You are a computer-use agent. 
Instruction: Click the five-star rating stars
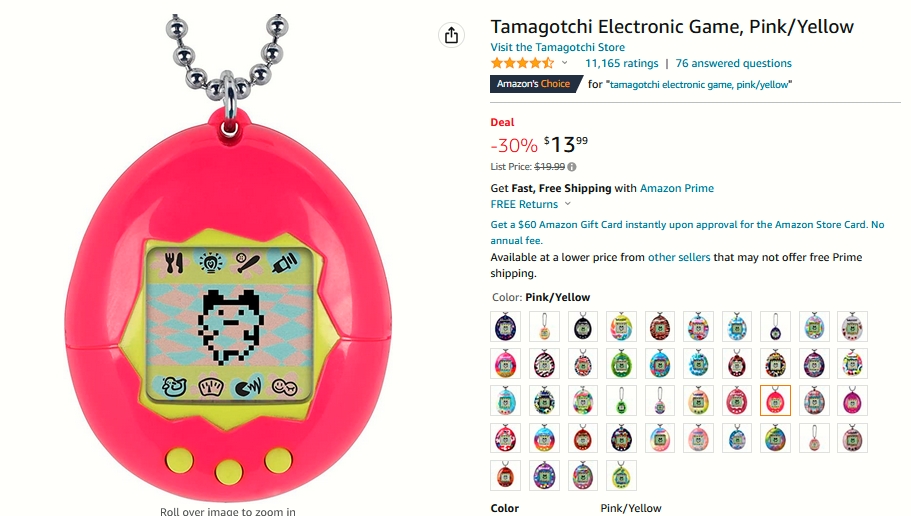point(522,63)
